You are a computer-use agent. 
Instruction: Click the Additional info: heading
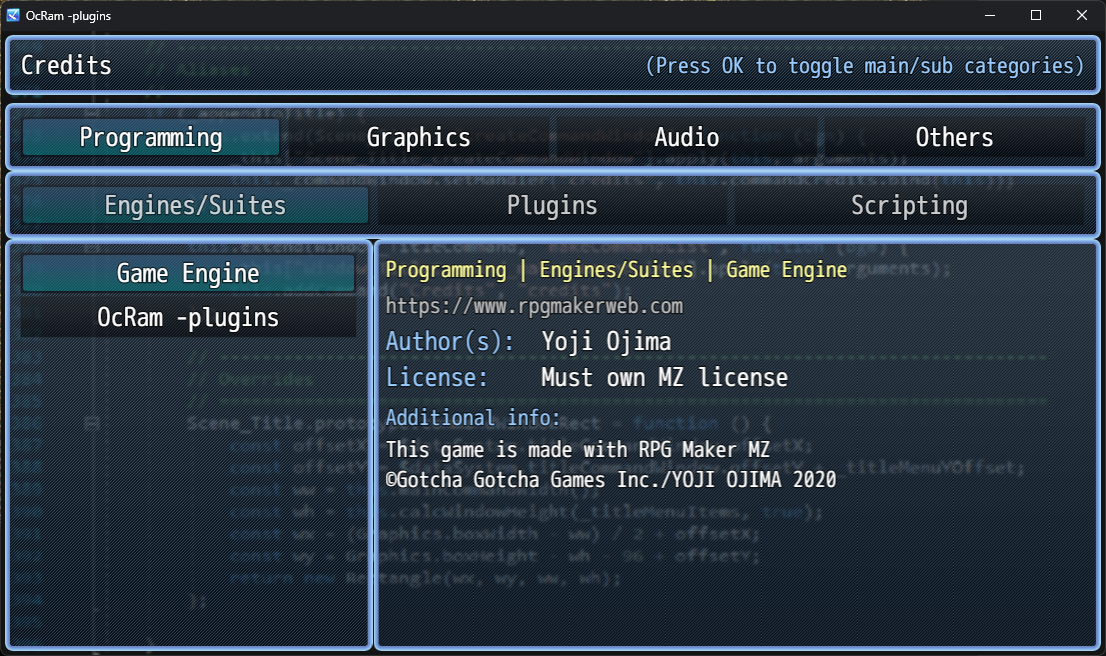(473, 418)
